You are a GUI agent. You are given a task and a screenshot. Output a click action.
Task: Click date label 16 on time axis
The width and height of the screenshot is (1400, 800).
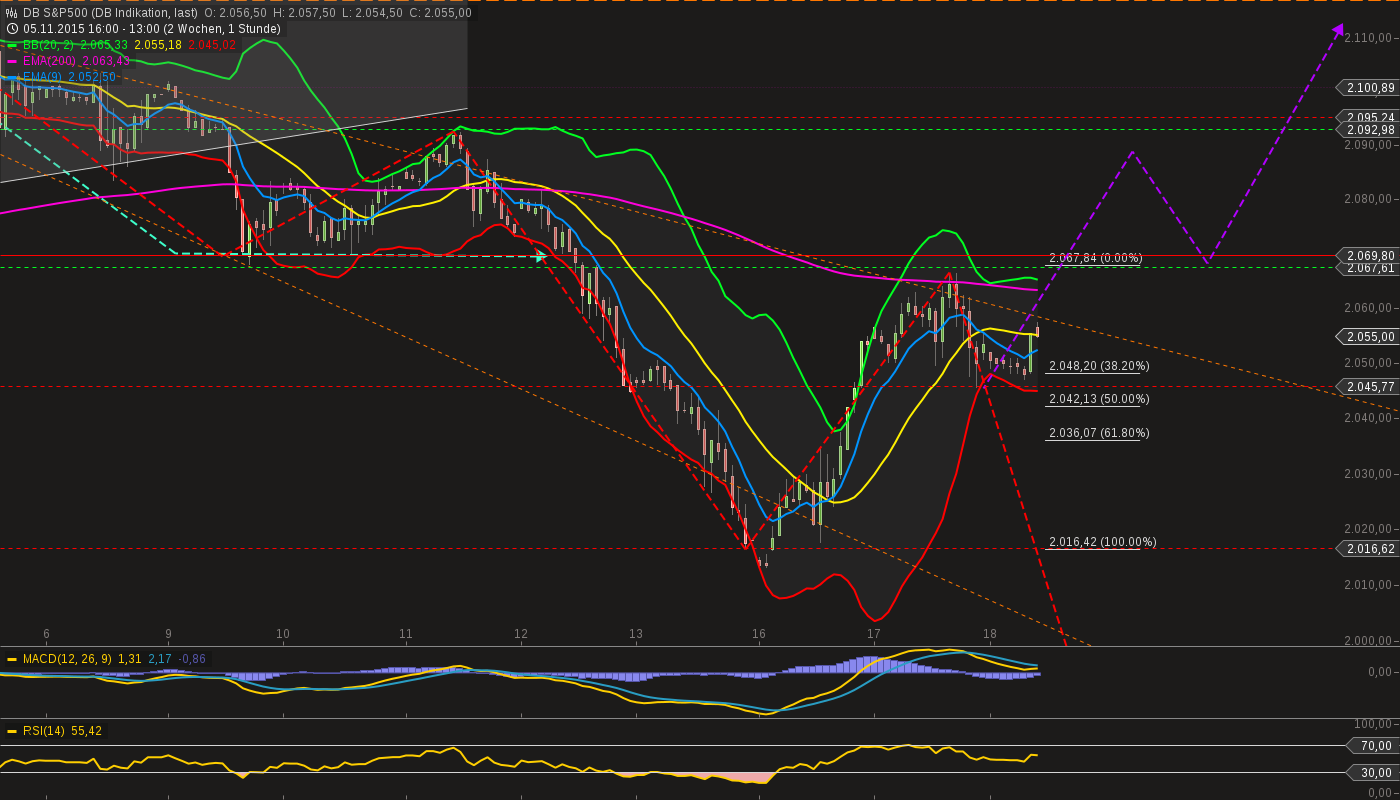tap(759, 634)
